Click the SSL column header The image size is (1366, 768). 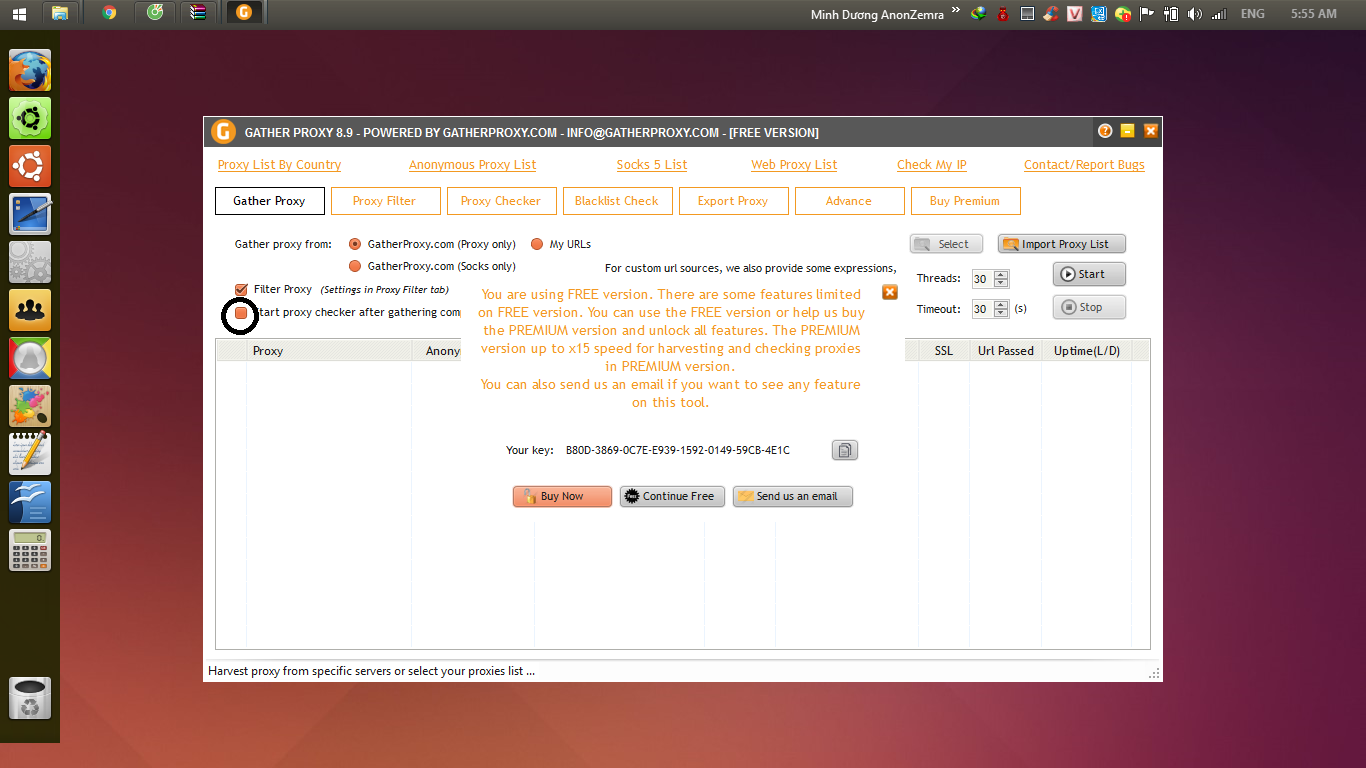point(944,351)
